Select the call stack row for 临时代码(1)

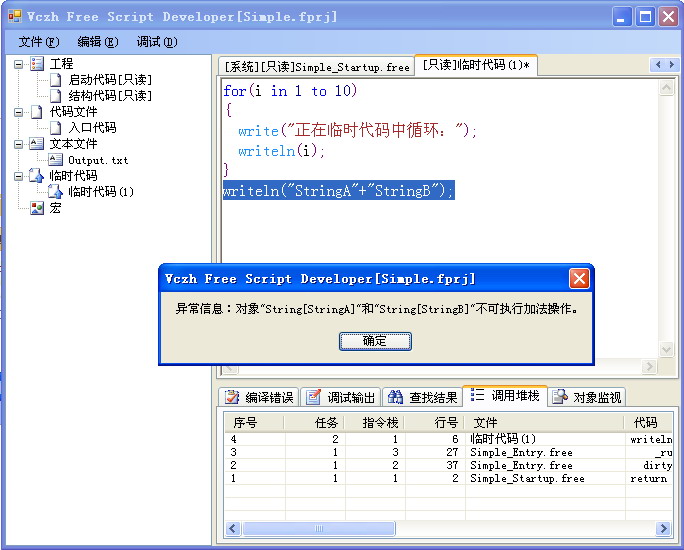448,439
